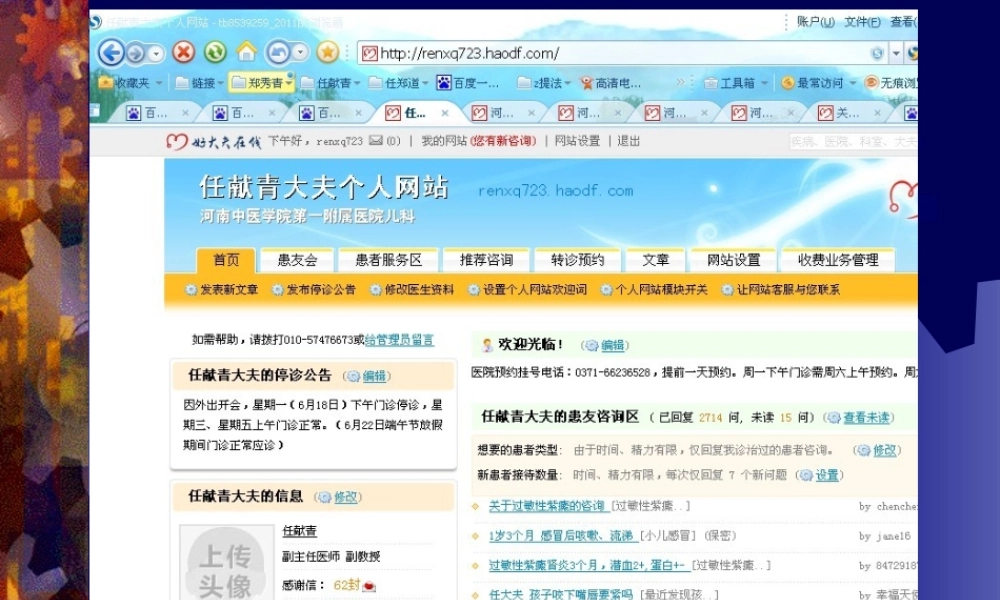Expand the 链接 dropdown
1000x600 pixels.
pos(221,82)
